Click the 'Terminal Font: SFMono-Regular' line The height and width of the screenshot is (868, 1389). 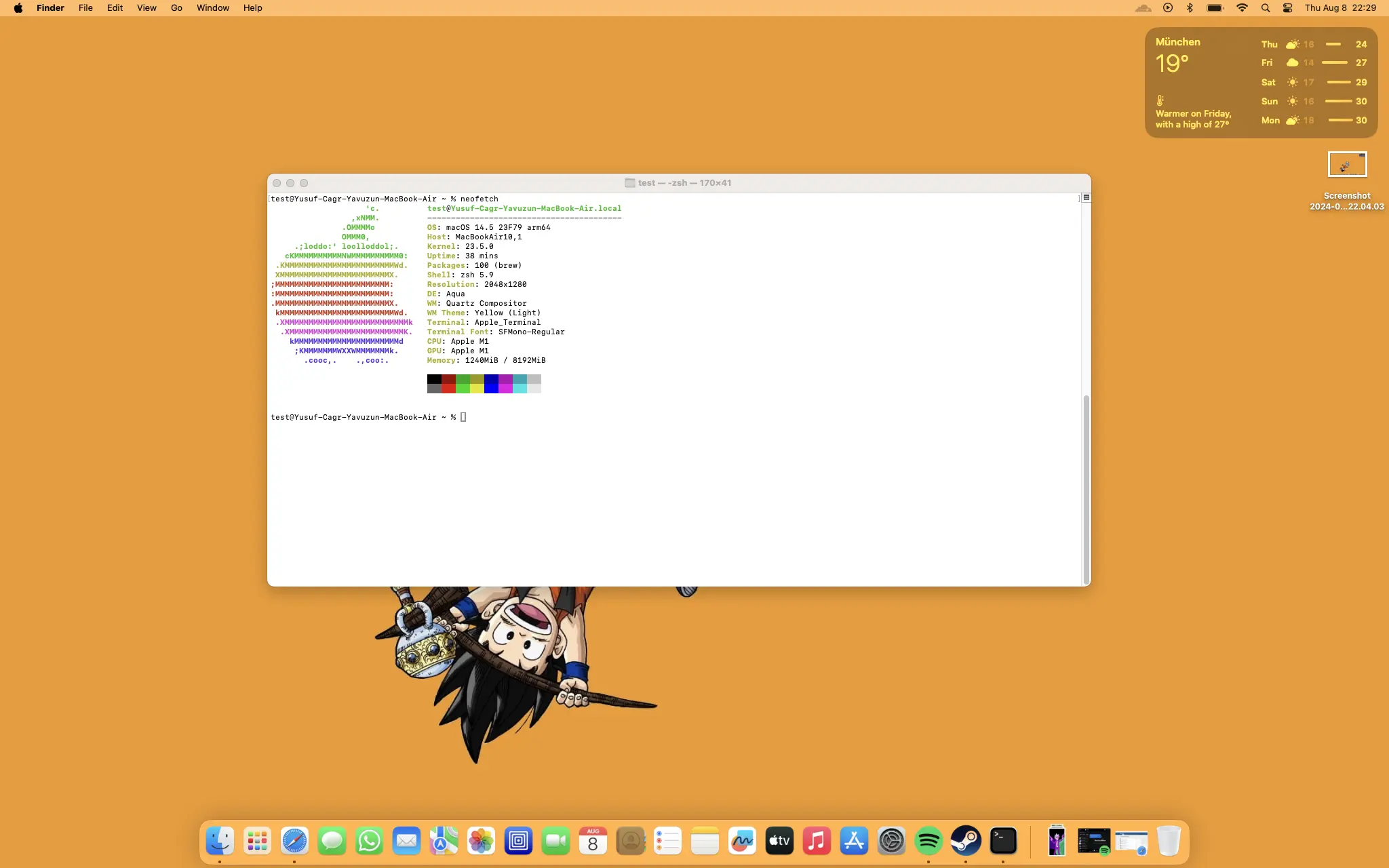pos(495,332)
